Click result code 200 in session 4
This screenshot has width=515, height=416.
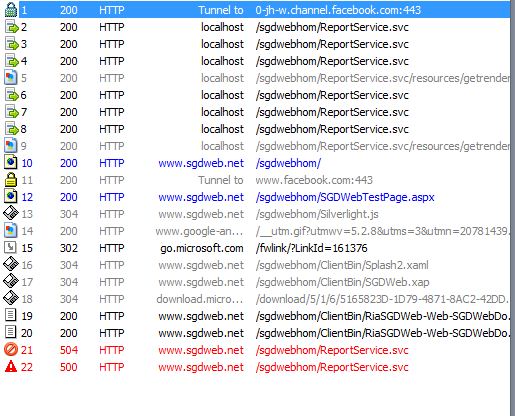pos(69,61)
